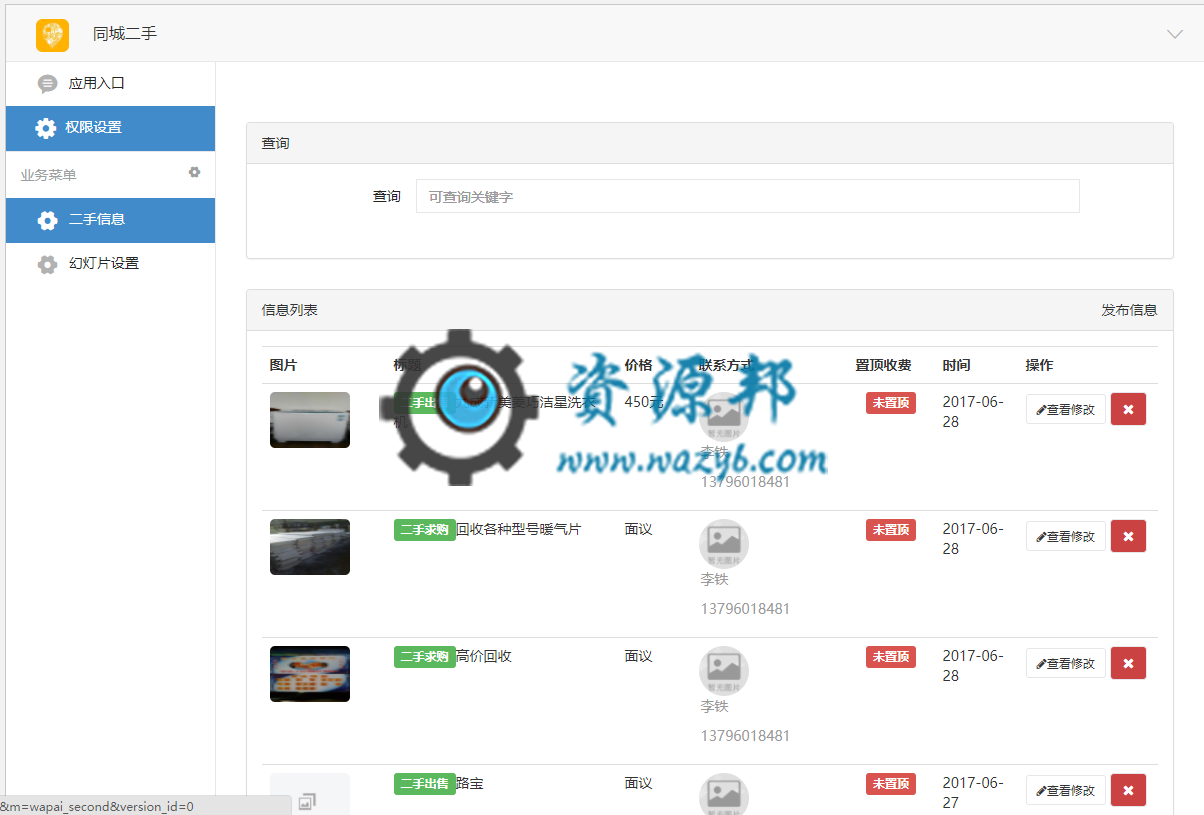Click the price 面议 in 高价回收 row
The image size is (1204, 815).
(638, 657)
